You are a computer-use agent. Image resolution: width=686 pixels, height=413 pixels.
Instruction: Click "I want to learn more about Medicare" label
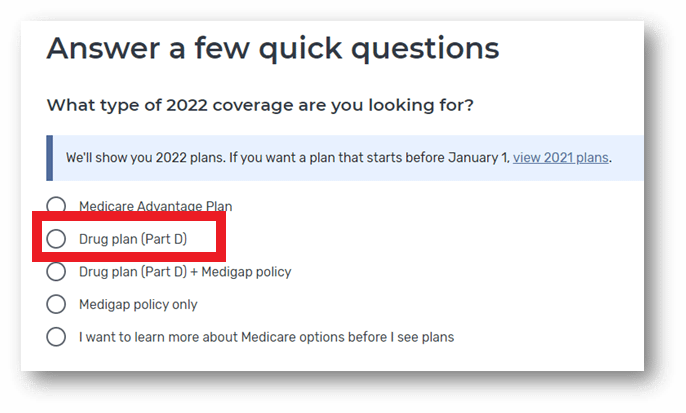pyautogui.click(x=200, y=337)
